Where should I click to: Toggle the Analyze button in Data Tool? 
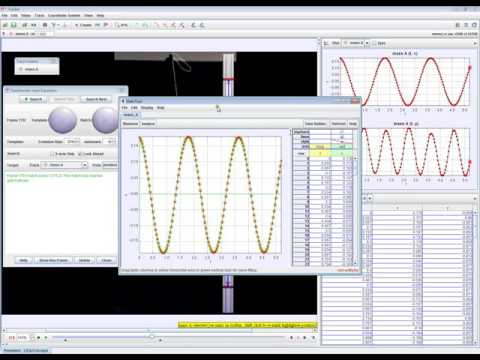pyautogui.click(x=148, y=124)
